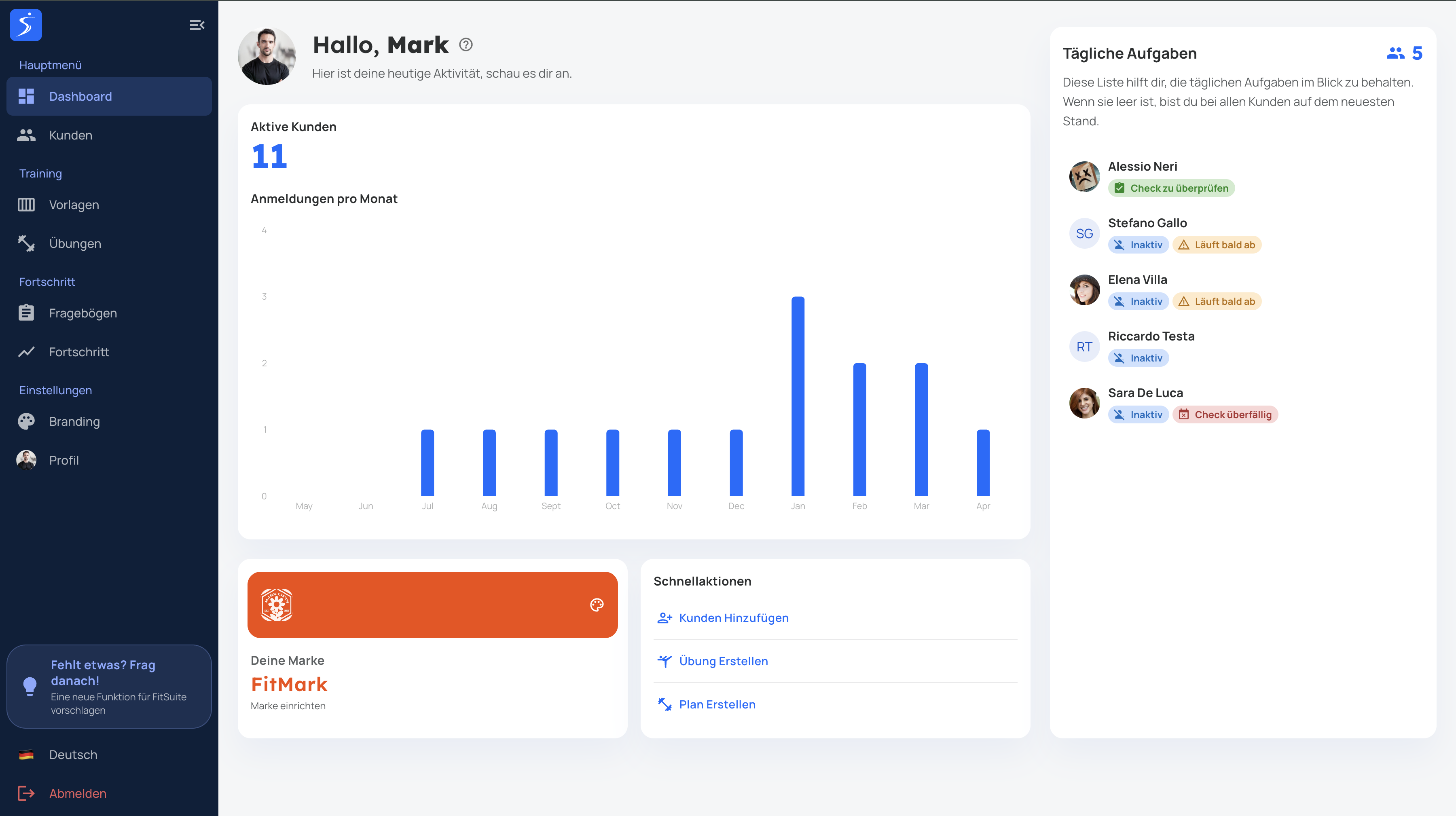
Task: Click Sara De Luca's Inaktiv badge
Action: pyautogui.click(x=1139, y=414)
